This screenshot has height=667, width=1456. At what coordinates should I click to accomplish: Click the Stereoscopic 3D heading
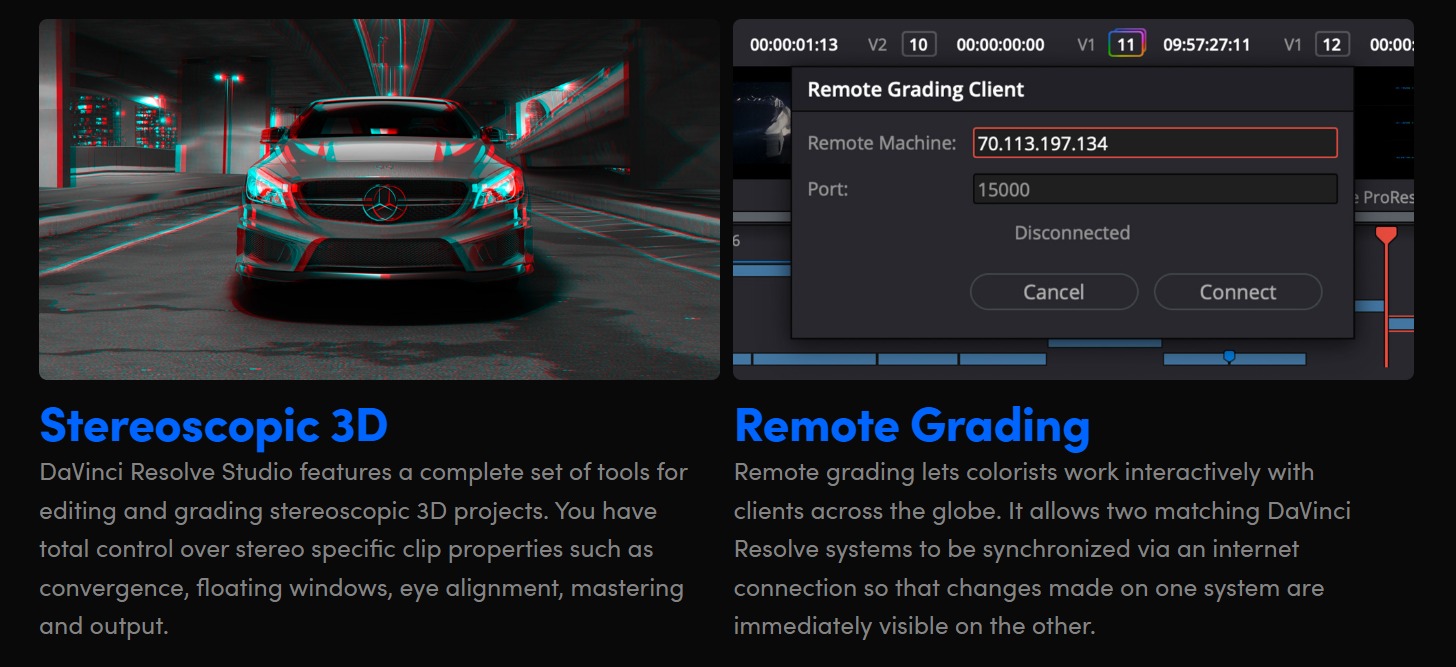pyautogui.click(x=213, y=425)
